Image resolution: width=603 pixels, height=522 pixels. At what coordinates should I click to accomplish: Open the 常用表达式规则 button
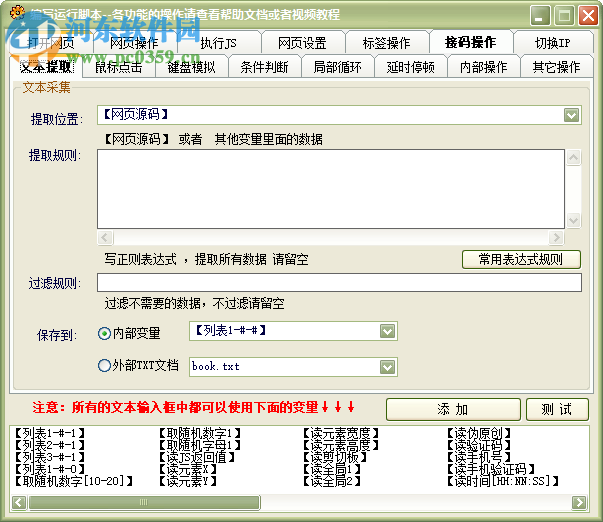[x=521, y=259]
